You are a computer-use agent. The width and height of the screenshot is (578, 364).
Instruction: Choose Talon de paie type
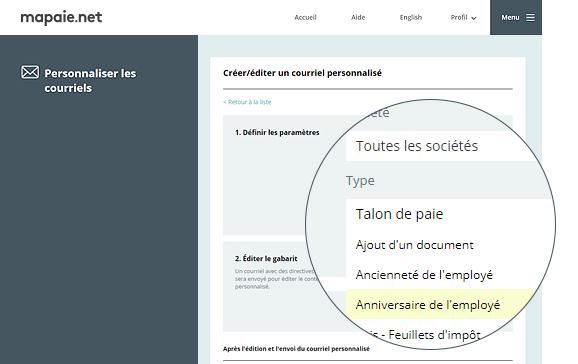(399, 214)
